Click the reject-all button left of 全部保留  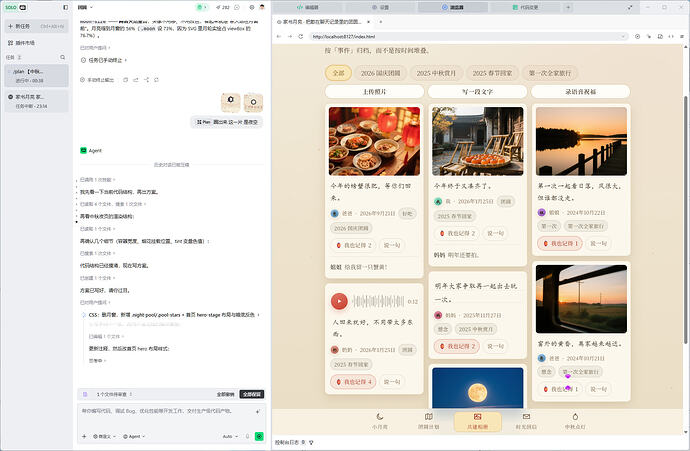click(225, 394)
